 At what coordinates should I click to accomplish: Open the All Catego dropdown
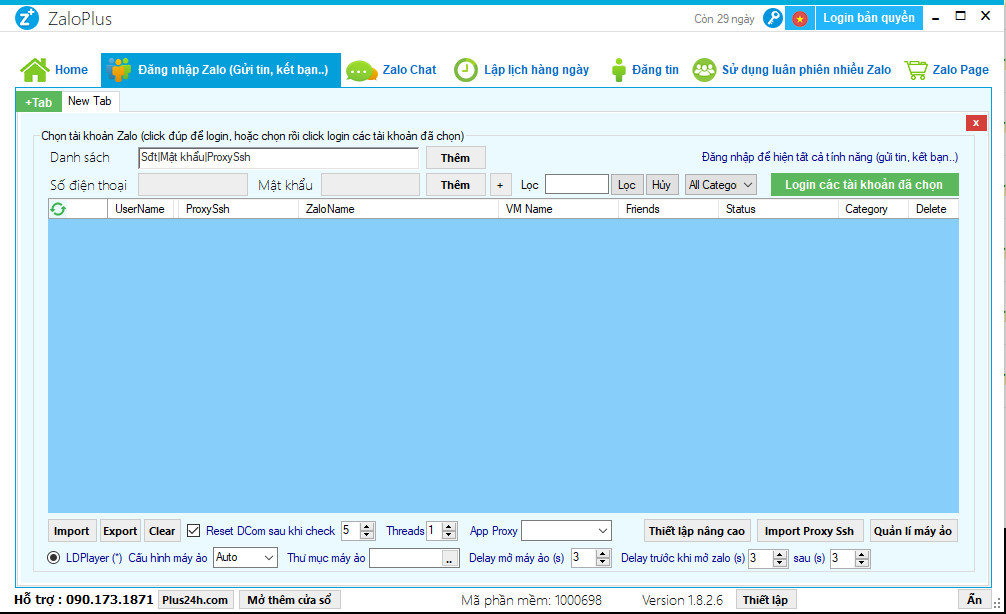tap(720, 185)
